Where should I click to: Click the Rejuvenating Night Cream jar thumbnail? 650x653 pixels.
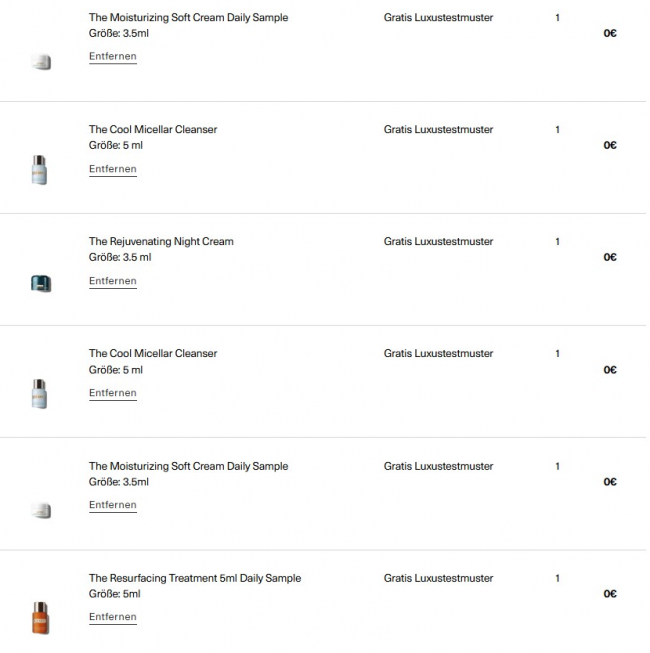coord(40,284)
